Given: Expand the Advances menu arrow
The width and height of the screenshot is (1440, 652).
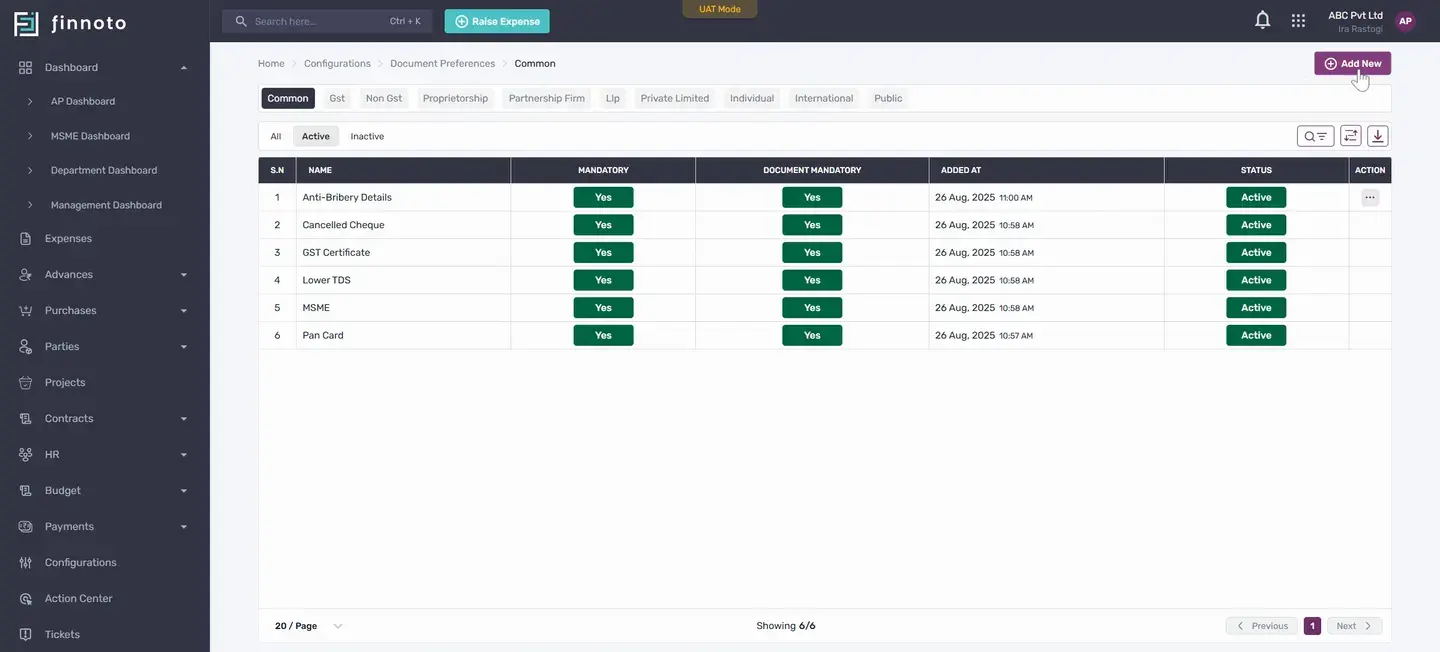Looking at the screenshot, I should click(x=184, y=275).
